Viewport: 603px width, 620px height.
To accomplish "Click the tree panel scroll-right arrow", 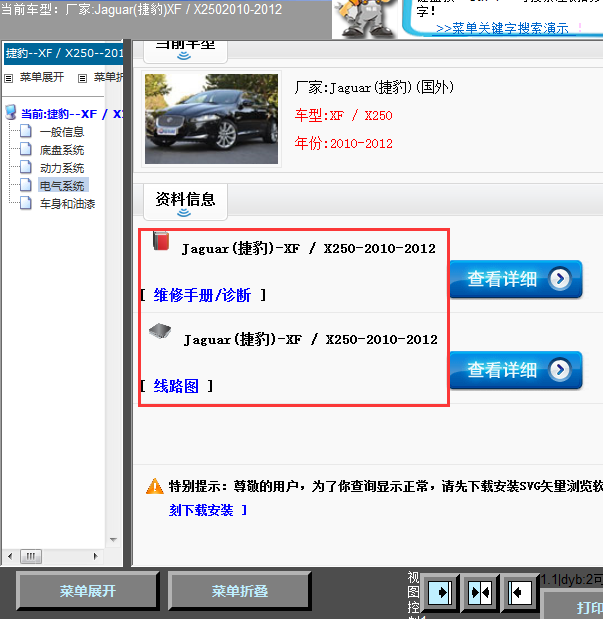I will coord(95,556).
